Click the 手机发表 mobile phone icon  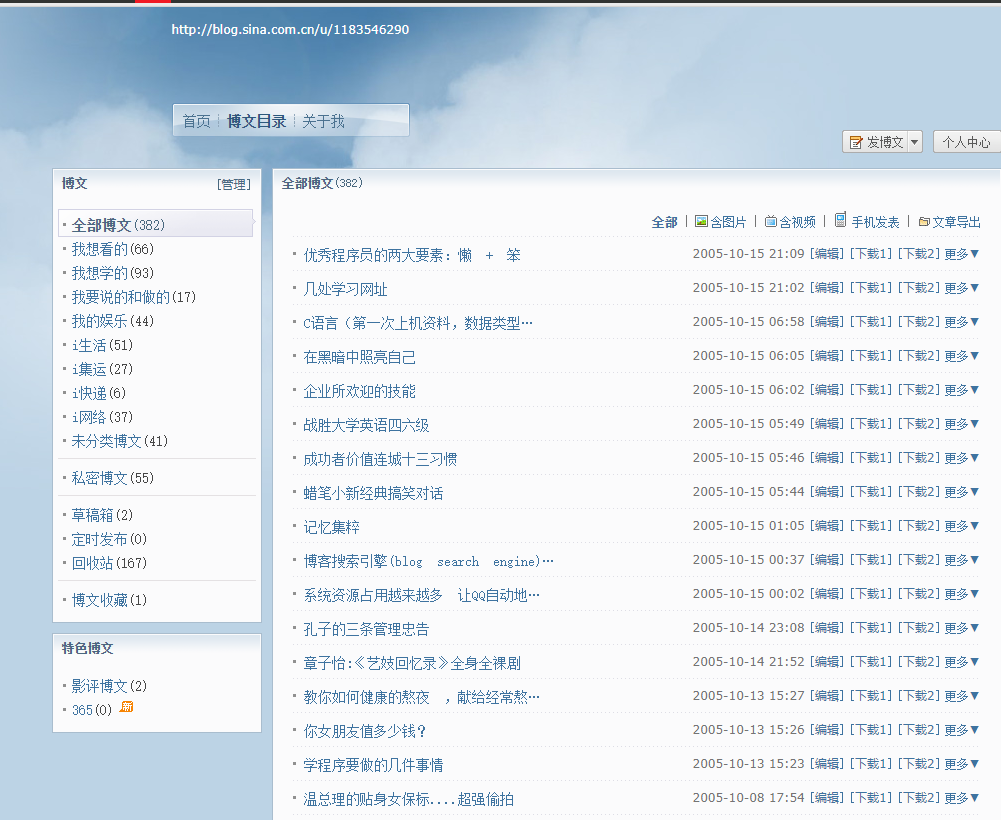841,220
